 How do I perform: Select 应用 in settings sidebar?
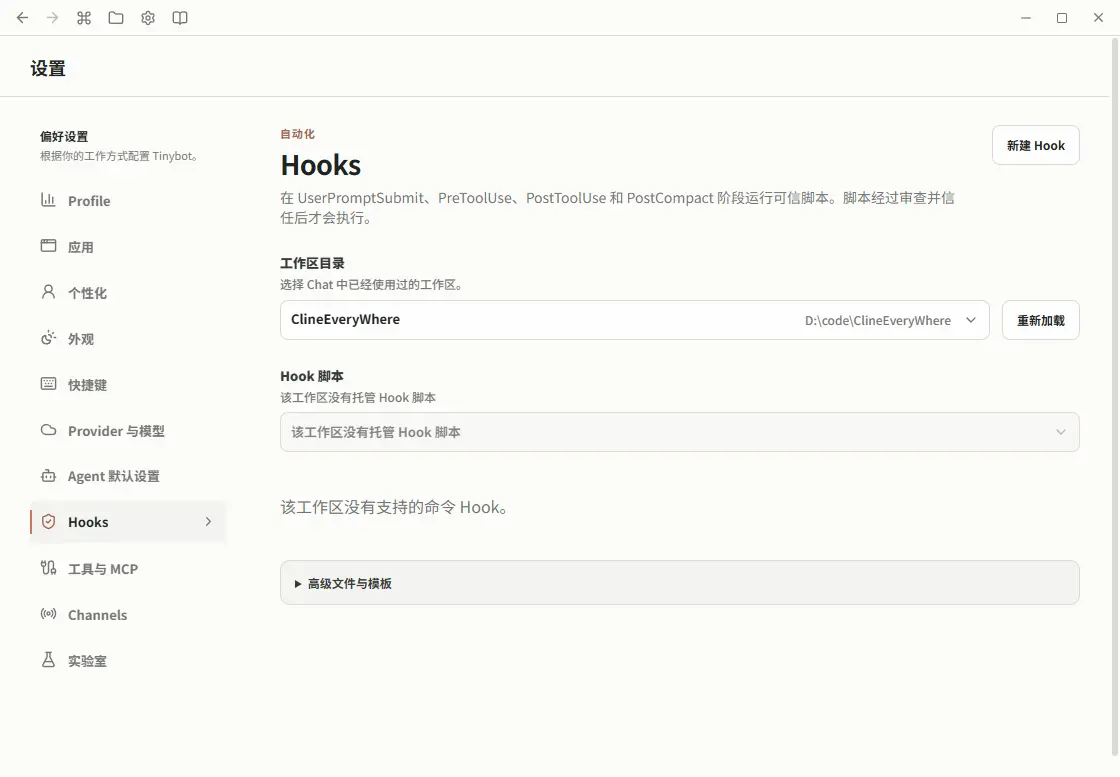pos(128,246)
